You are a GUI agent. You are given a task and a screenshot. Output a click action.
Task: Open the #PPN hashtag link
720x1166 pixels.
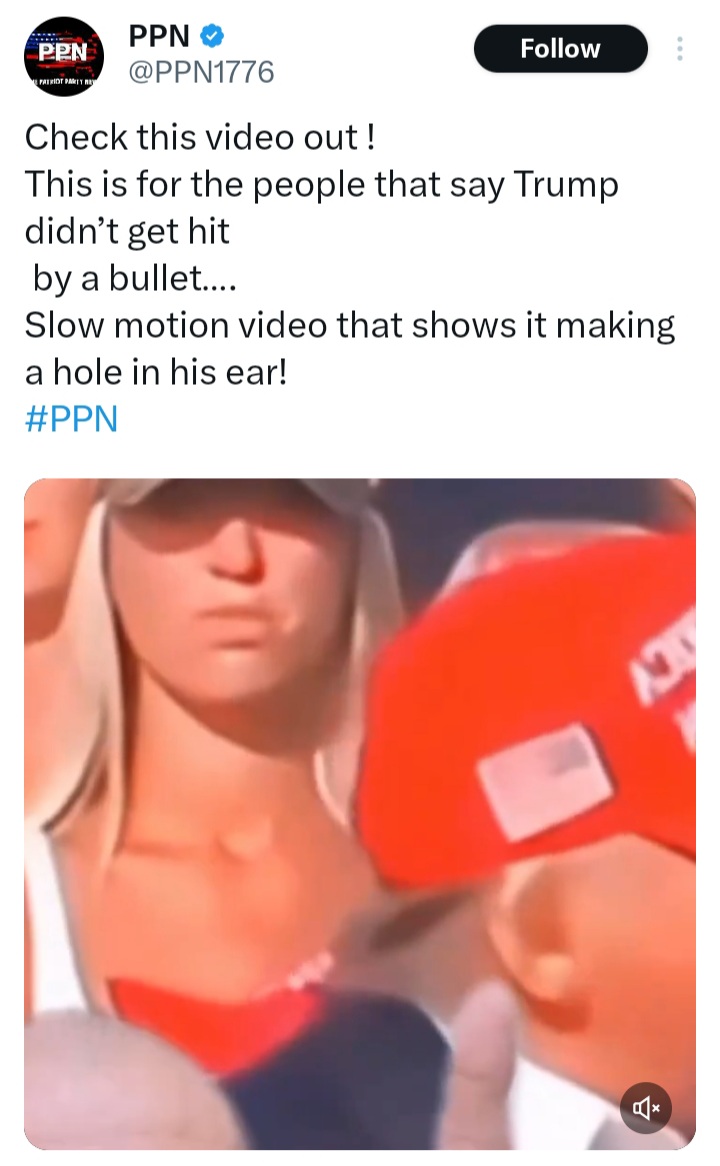pos(71,419)
